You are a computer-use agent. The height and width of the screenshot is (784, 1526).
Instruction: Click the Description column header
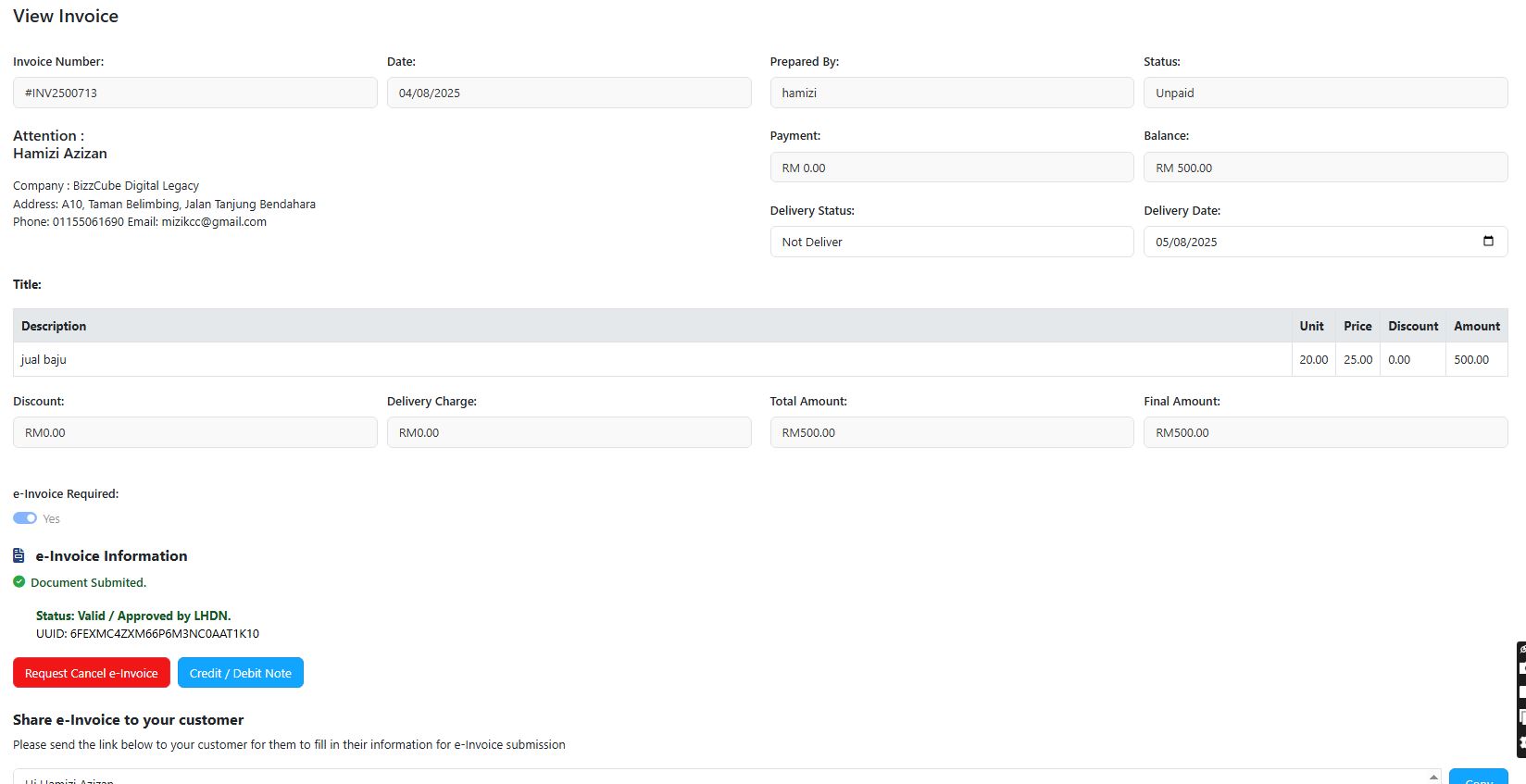[54, 326]
